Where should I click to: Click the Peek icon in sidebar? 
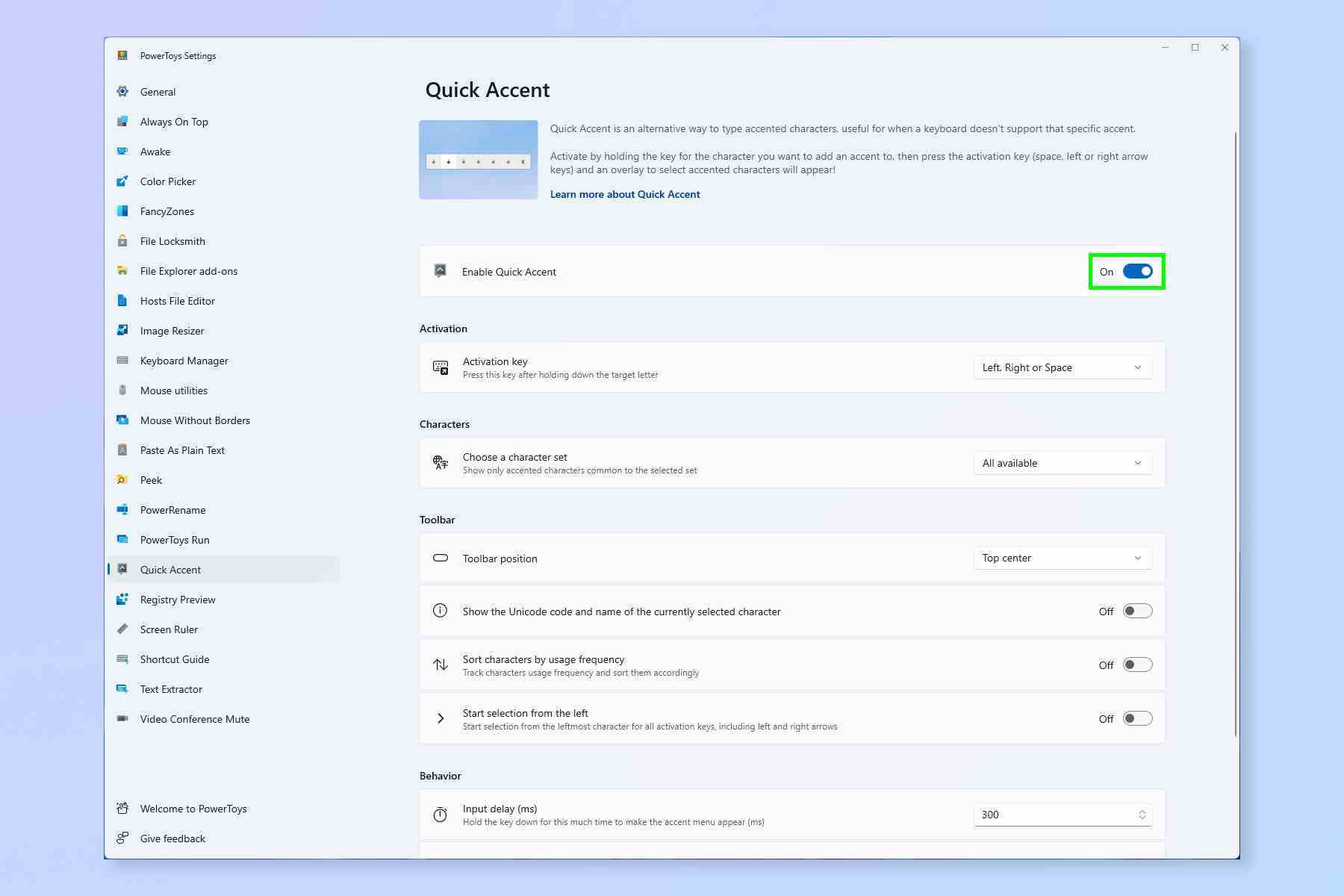122,479
